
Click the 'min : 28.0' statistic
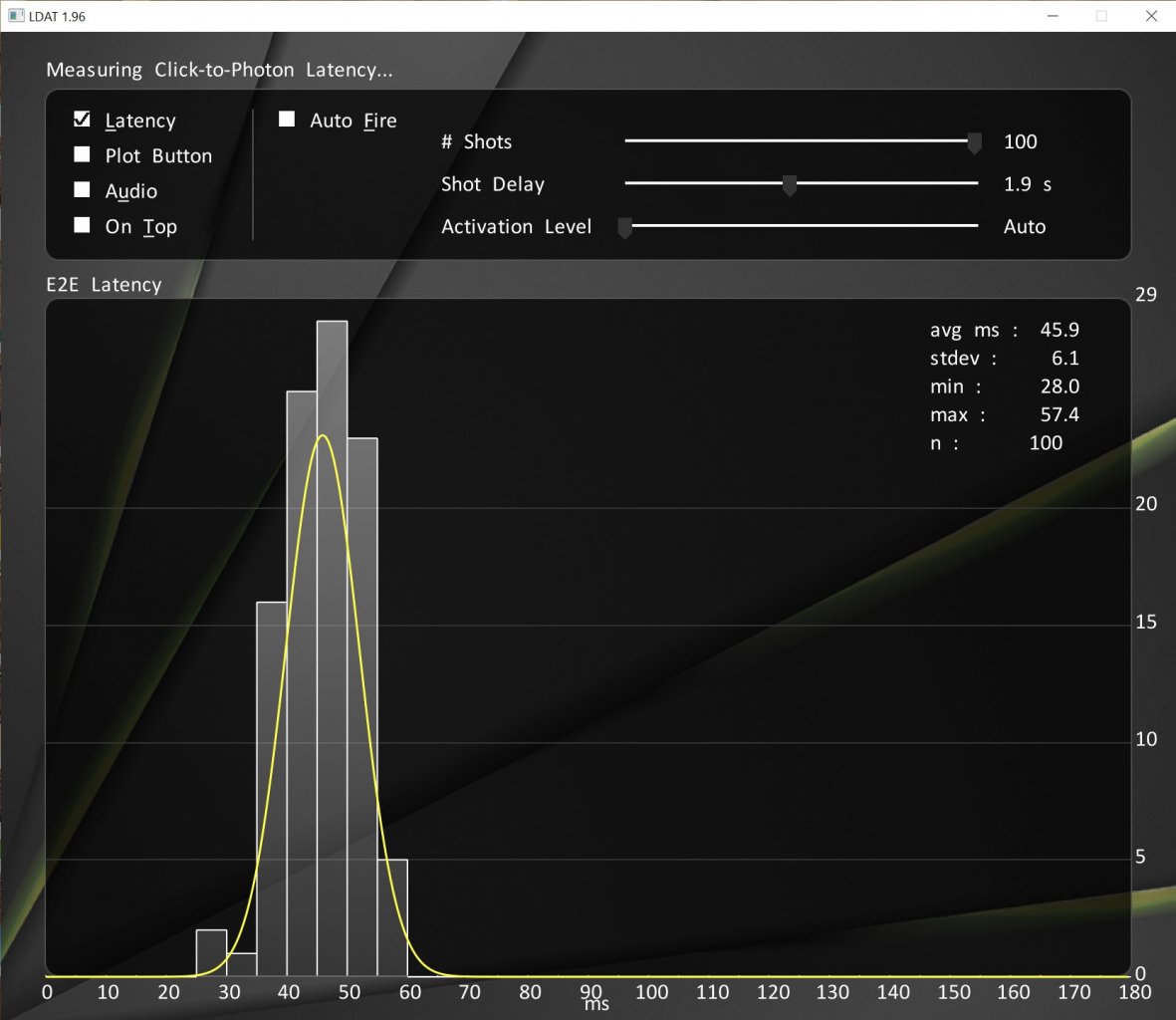[x=1005, y=386]
